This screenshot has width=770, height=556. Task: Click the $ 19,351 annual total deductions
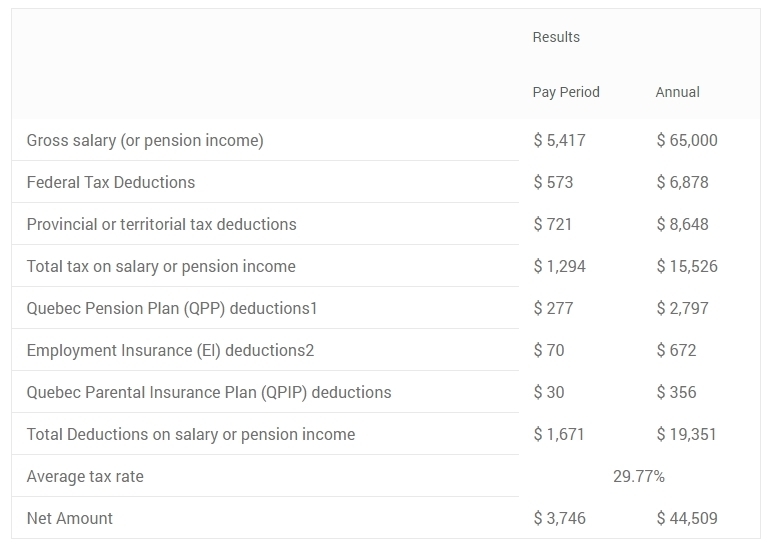tap(687, 434)
